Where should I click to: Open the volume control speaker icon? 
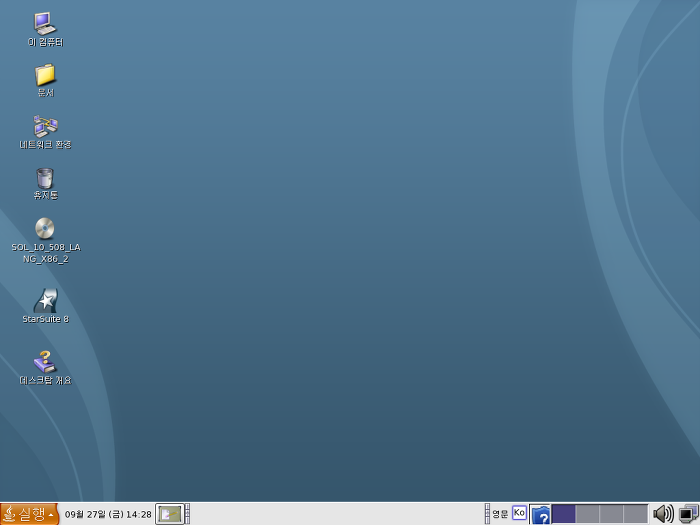pyautogui.click(x=663, y=514)
